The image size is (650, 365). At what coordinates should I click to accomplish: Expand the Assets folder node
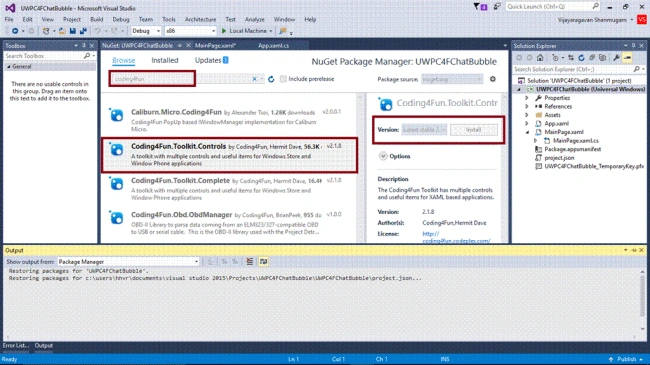coord(527,115)
